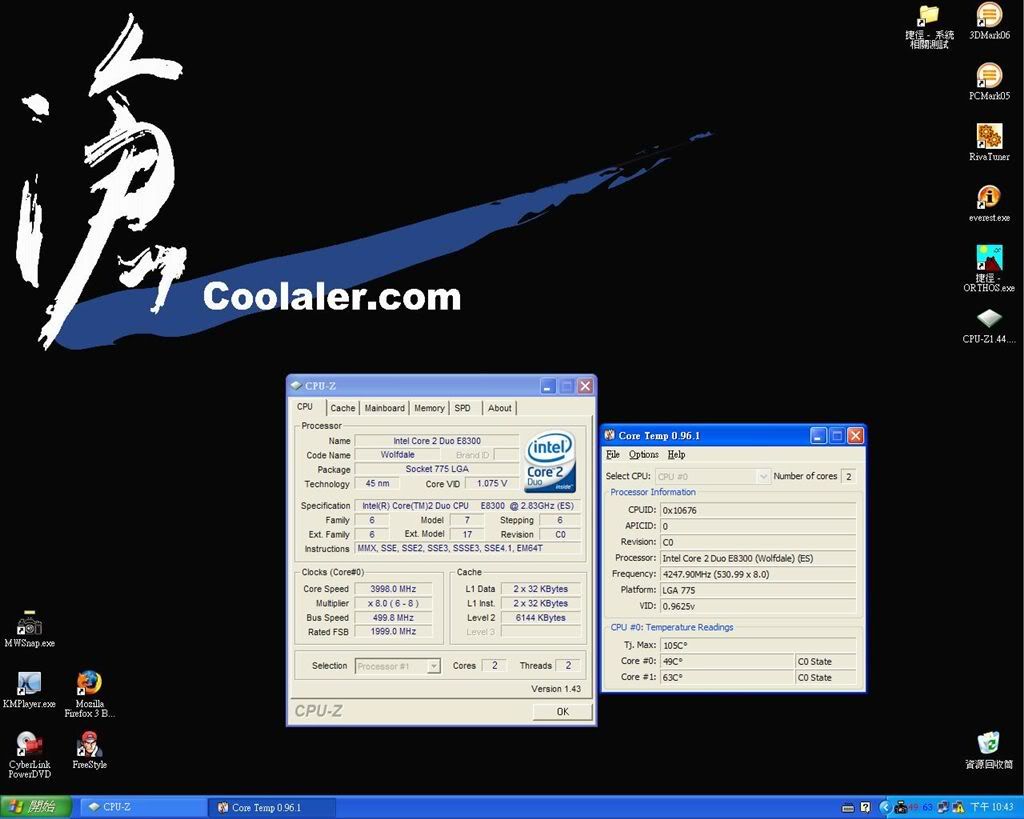Switch to the About tab
This screenshot has height=819, width=1024.
tap(500, 408)
